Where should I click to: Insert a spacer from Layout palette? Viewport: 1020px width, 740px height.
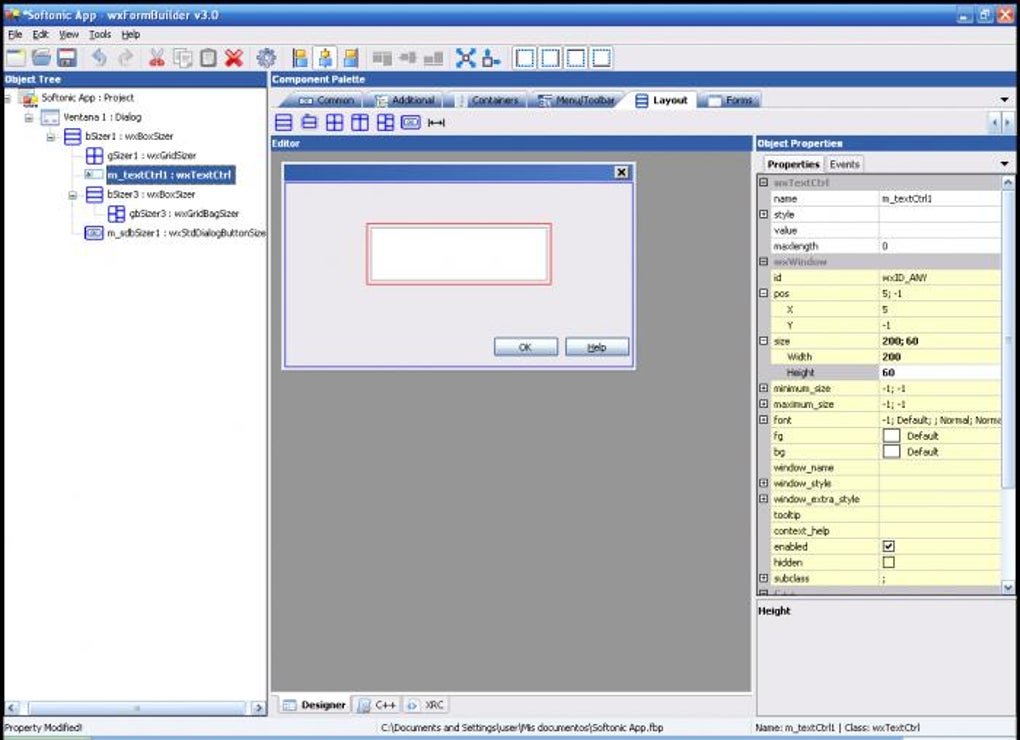coord(436,122)
